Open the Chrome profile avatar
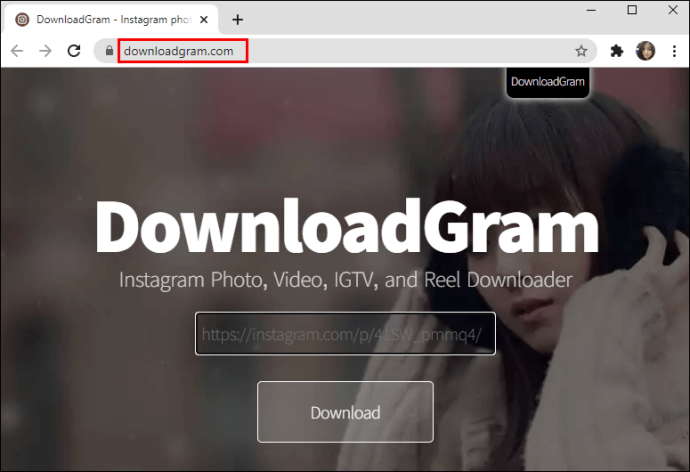The height and width of the screenshot is (472, 690). click(645, 51)
